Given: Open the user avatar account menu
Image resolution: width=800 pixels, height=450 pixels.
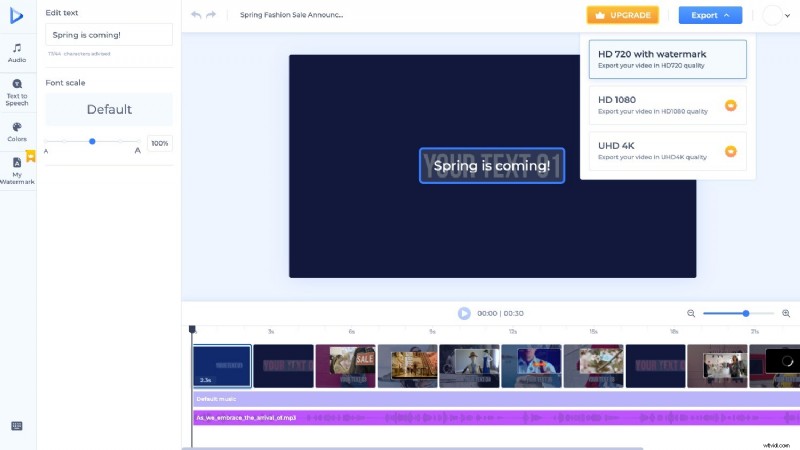Looking at the screenshot, I should [776, 15].
